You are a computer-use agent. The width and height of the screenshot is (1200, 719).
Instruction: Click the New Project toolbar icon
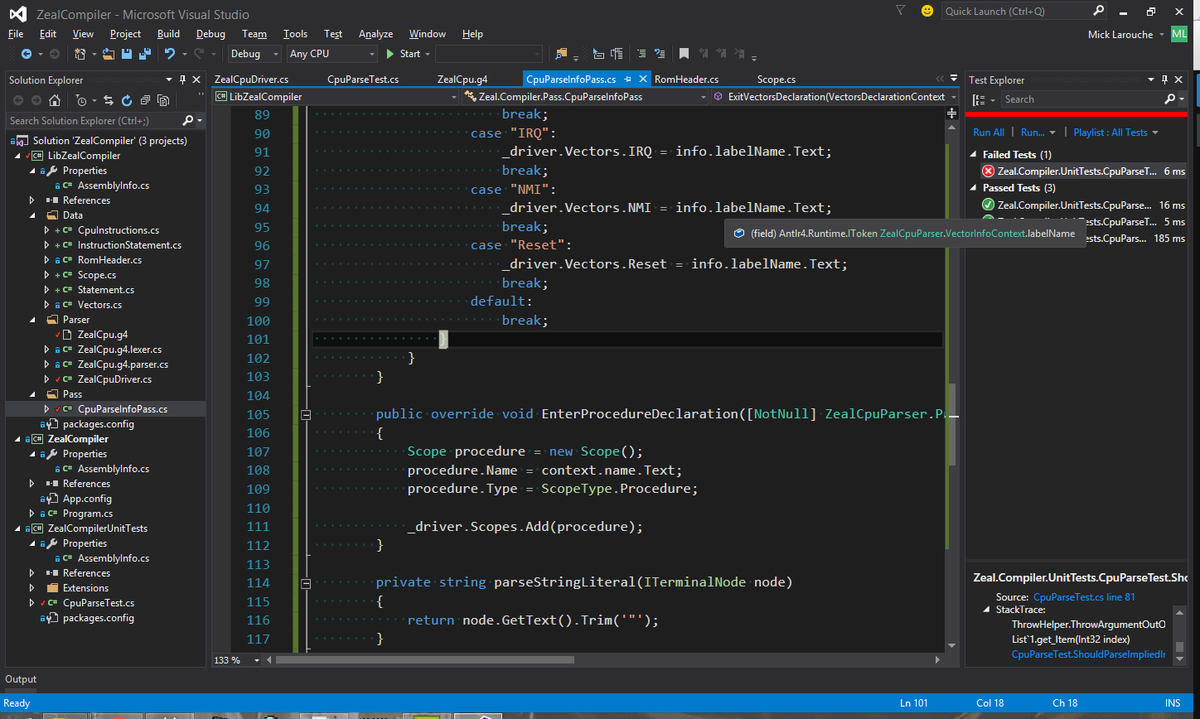tap(80, 54)
